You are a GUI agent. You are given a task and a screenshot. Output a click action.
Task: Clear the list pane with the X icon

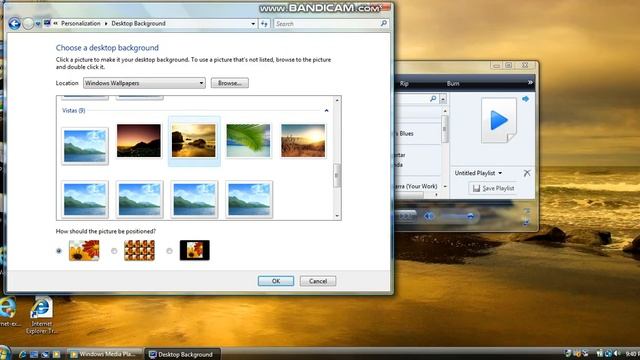(x=527, y=173)
